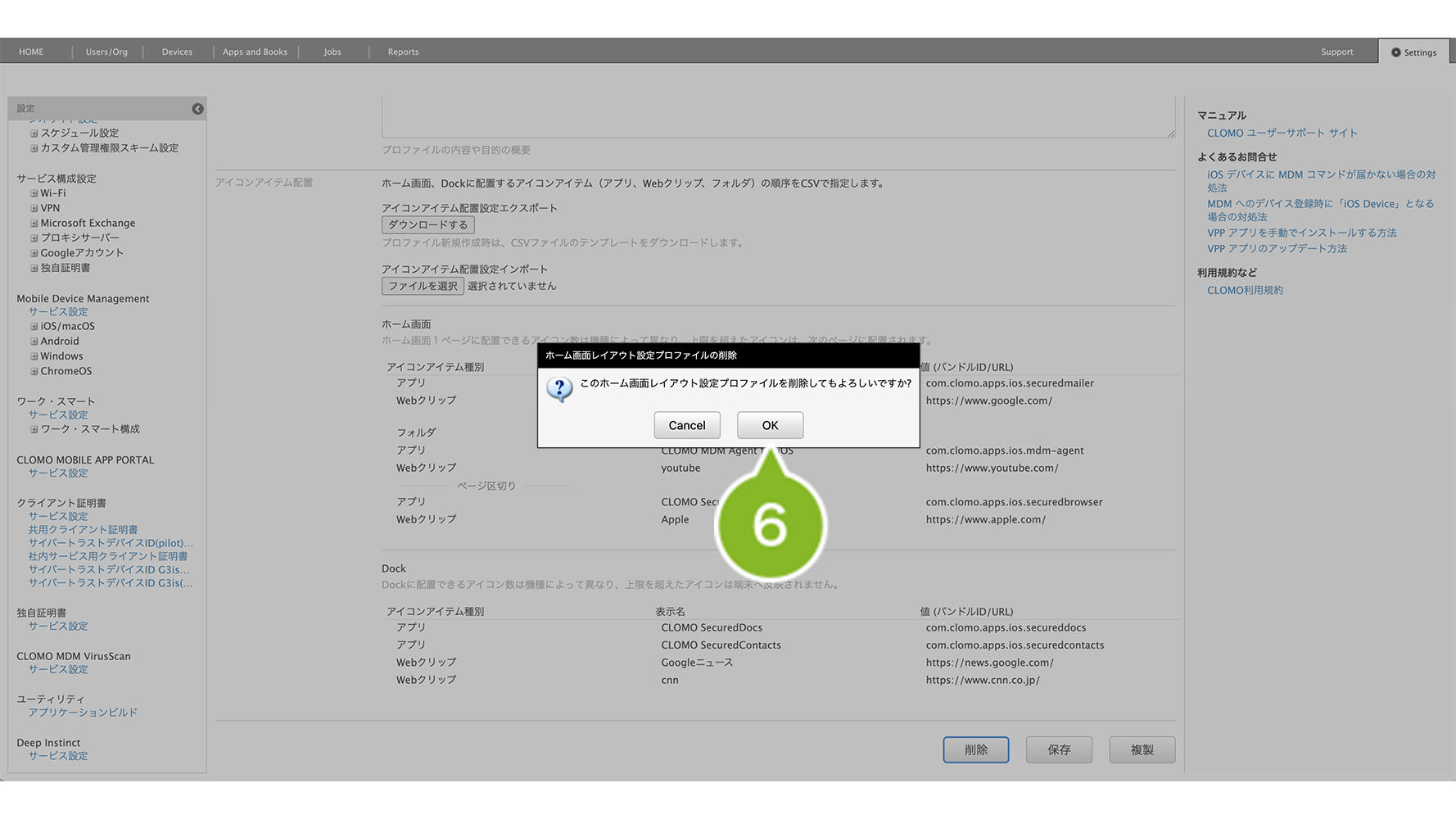Open Apps and Books tab

tap(255, 52)
